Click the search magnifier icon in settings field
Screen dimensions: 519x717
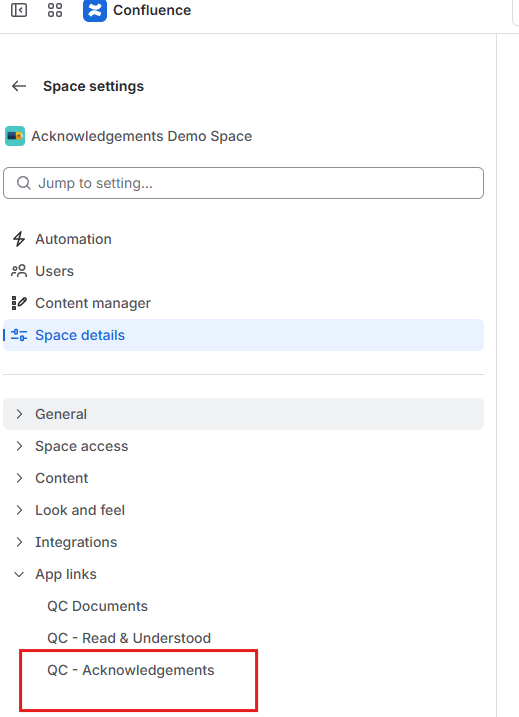click(23, 183)
